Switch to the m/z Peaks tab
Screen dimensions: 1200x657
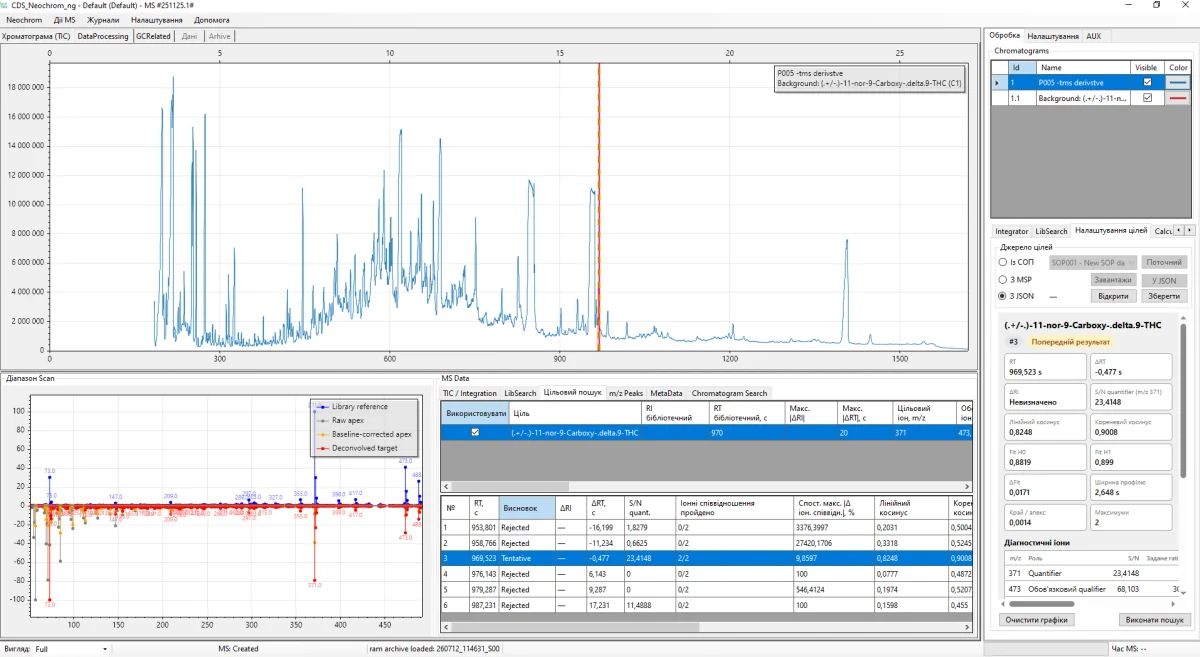[x=626, y=393]
